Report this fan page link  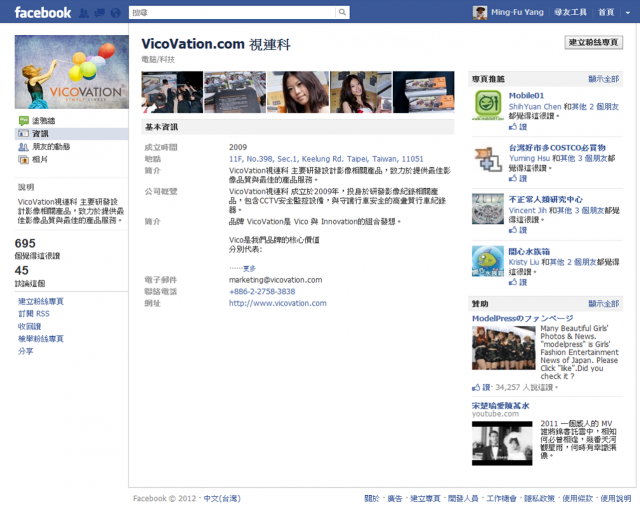(41, 339)
